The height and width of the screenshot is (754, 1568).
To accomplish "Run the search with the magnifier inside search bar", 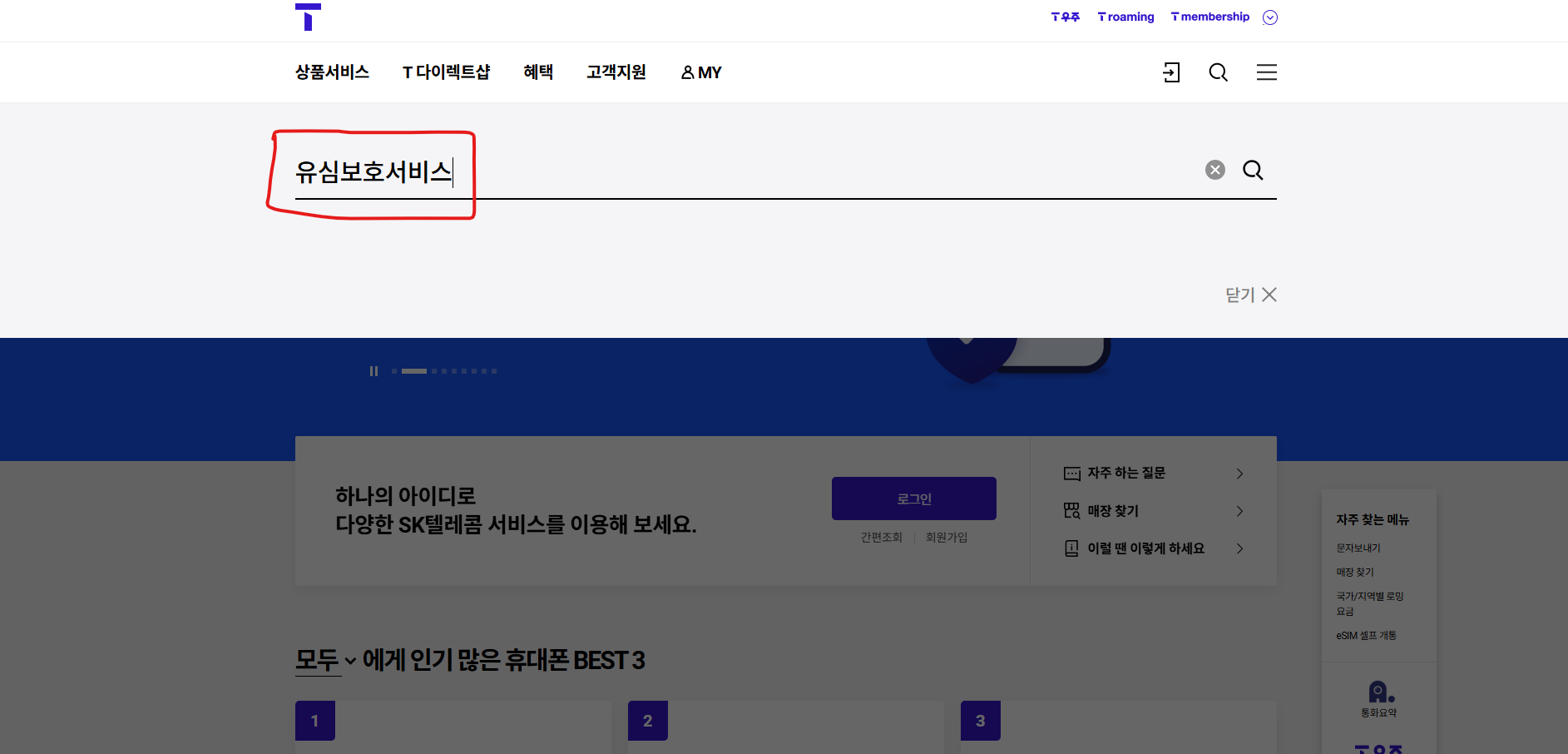I will click(1253, 170).
